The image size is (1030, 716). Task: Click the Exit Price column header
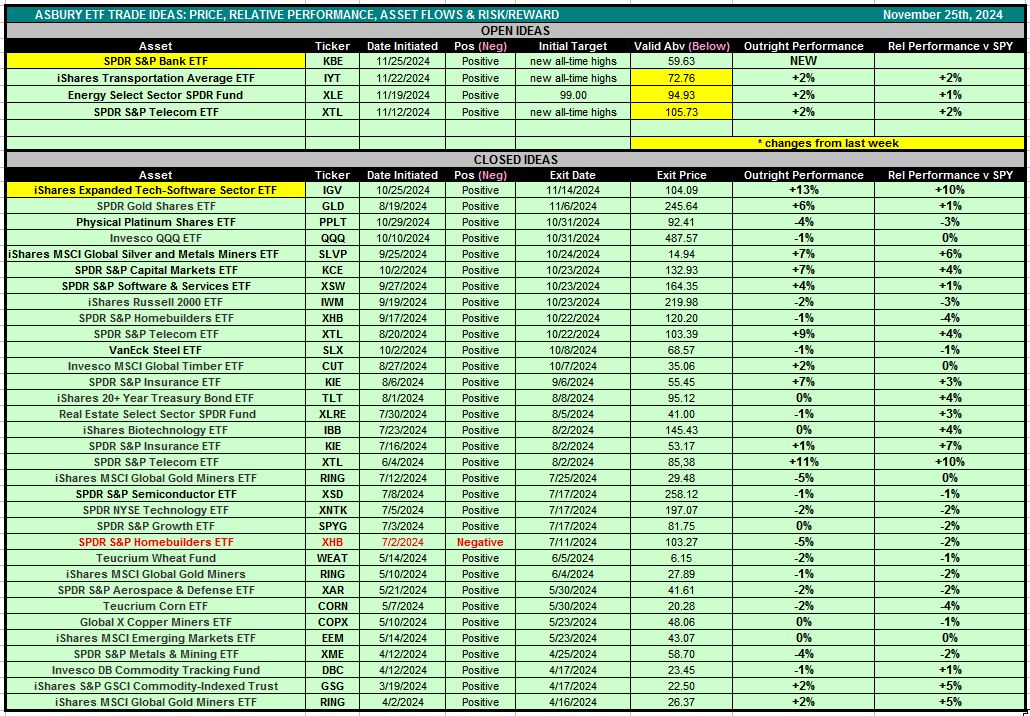(681, 175)
